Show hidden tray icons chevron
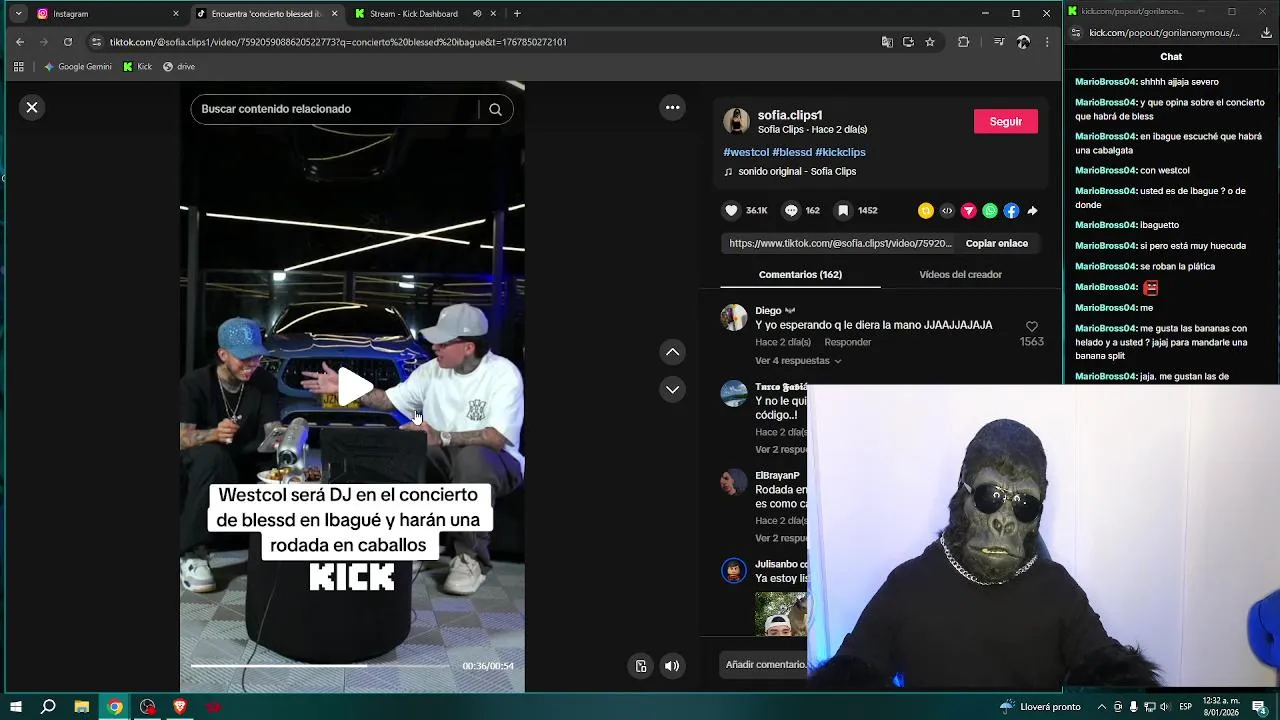 pos(1101,707)
